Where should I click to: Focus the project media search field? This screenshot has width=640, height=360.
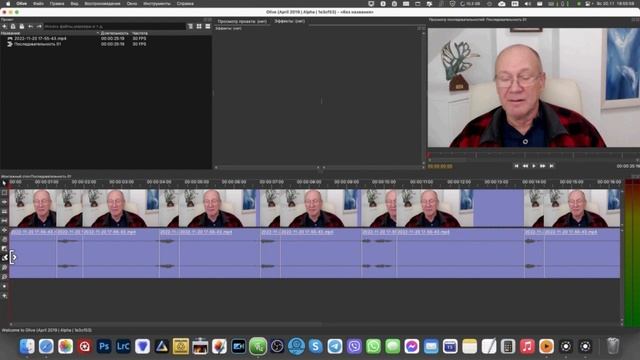coord(114,26)
